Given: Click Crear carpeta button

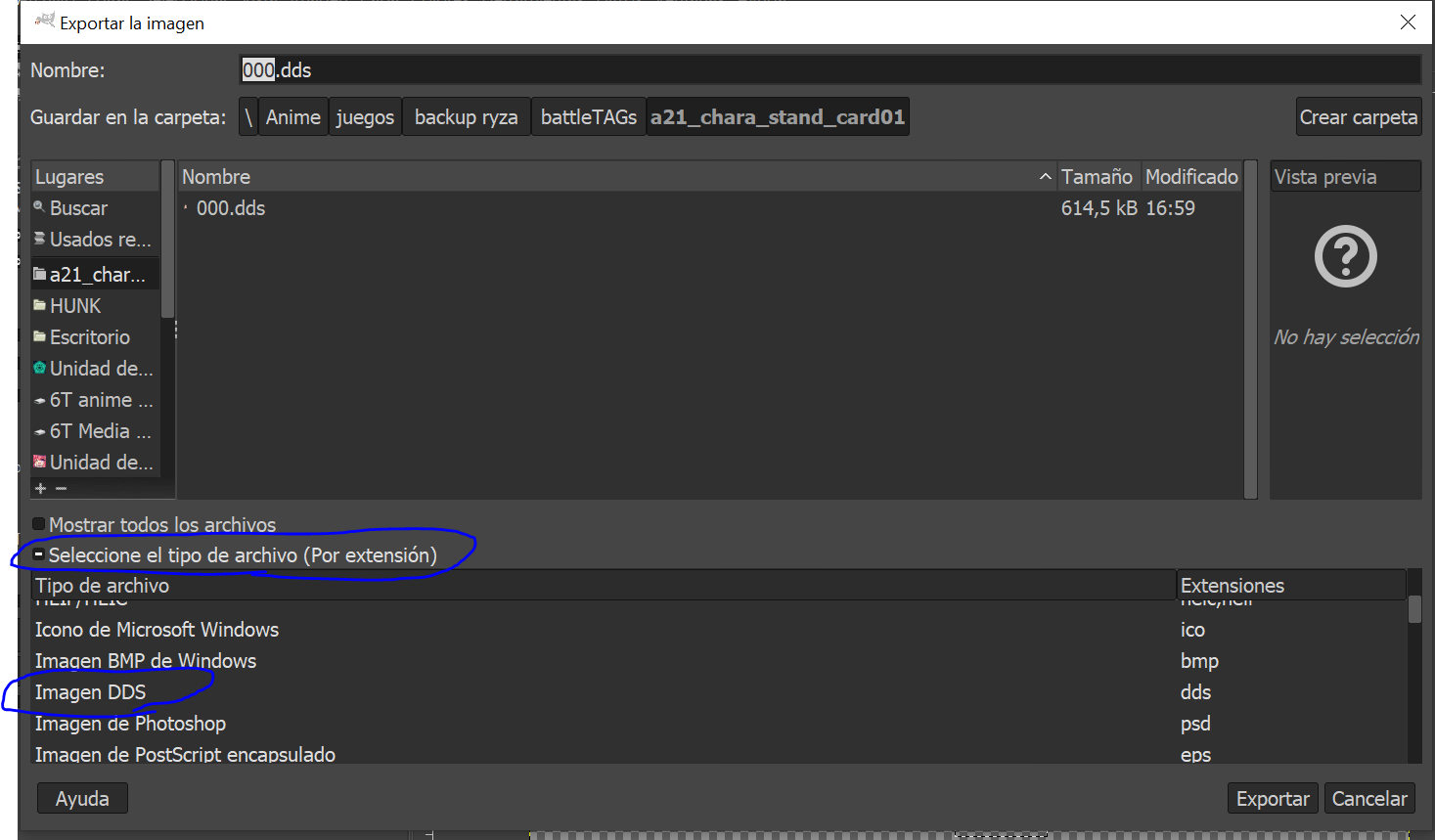Looking at the screenshot, I should (x=1359, y=117).
